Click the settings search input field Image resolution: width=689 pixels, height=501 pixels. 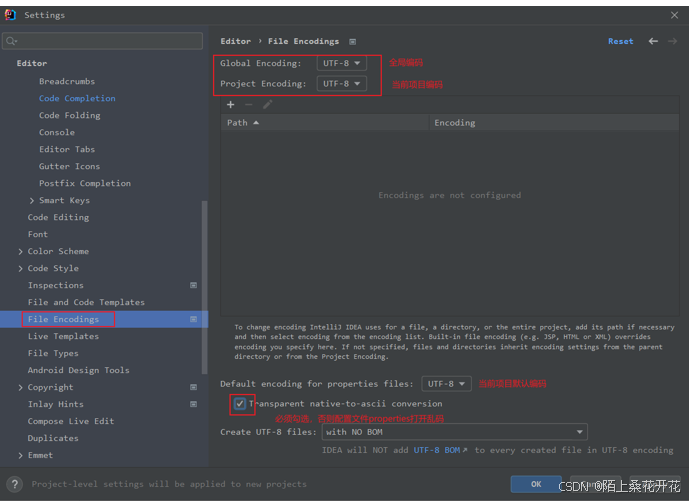[102, 41]
